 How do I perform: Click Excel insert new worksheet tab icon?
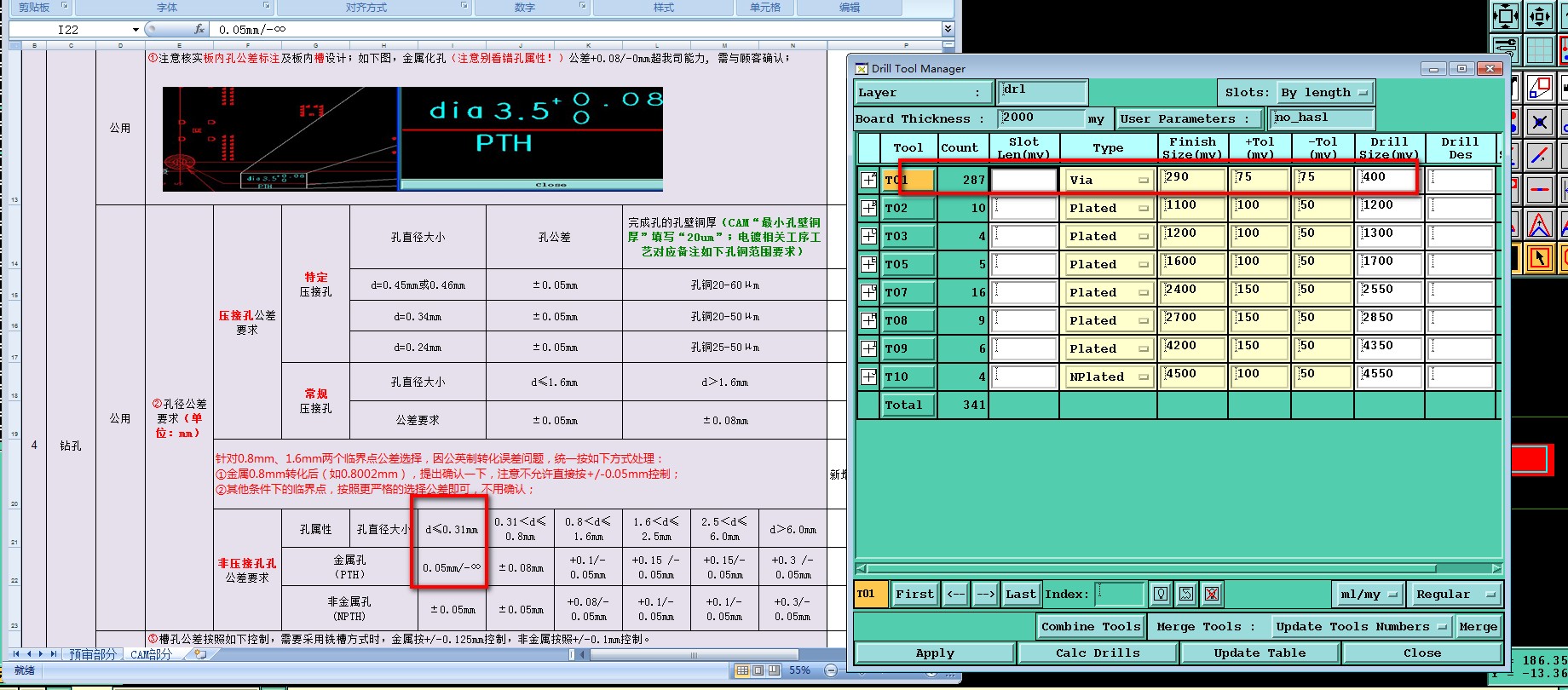pos(200,654)
